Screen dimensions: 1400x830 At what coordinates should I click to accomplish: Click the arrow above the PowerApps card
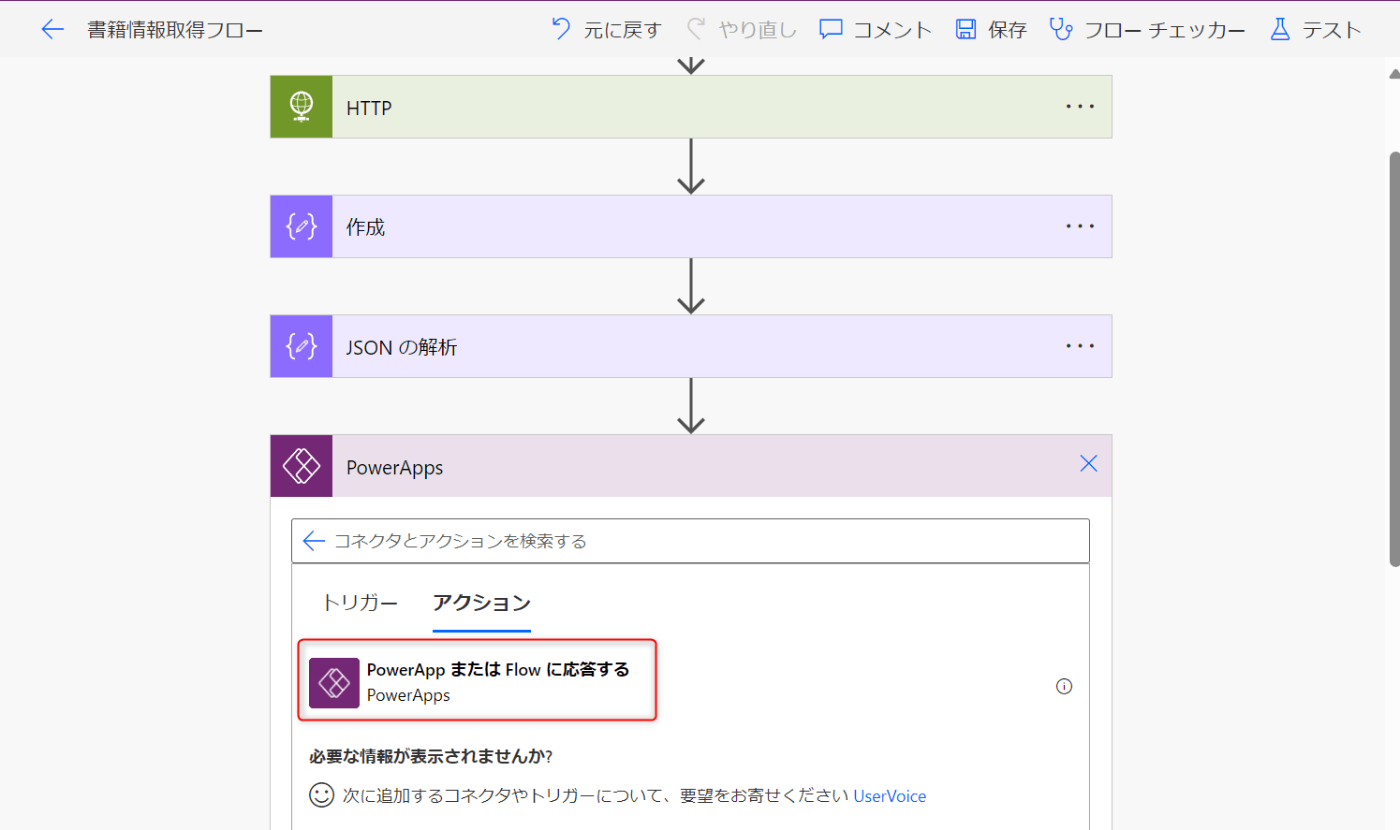pyautogui.click(x=691, y=407)
